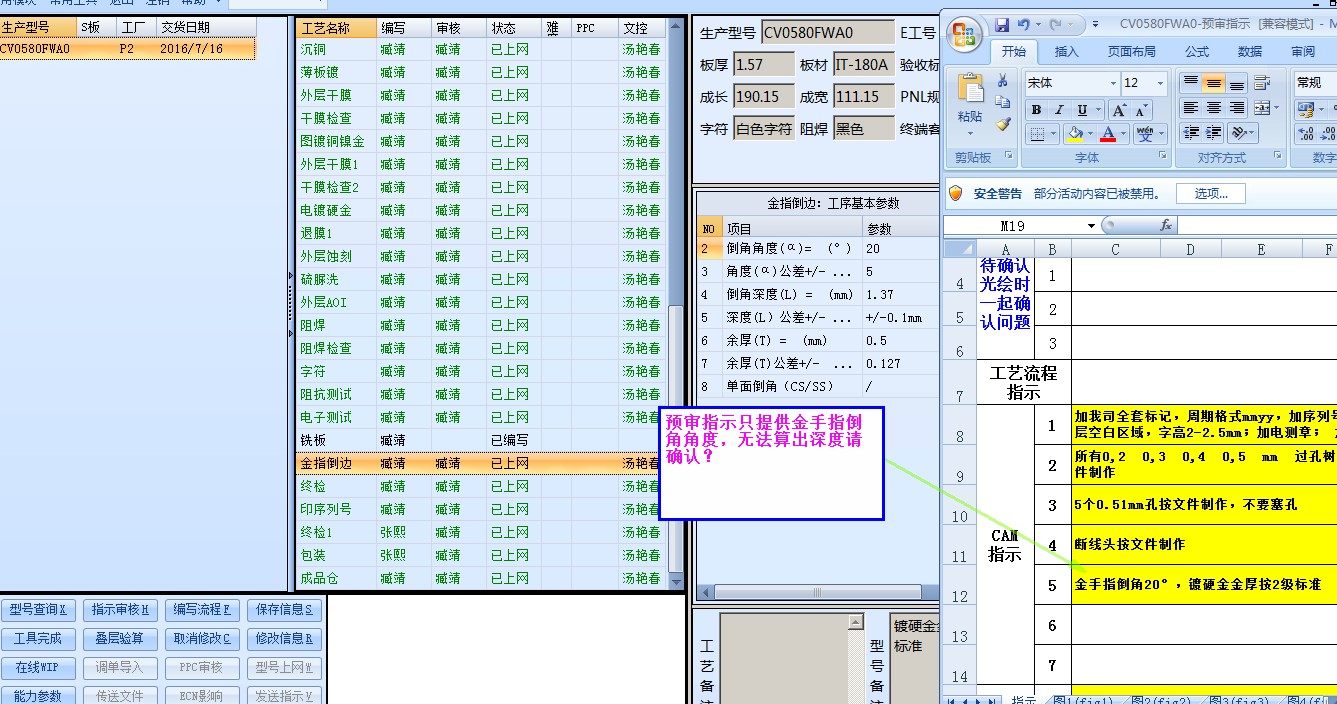Screen dimensions: 1337x704
Task: Click the Cut scissors icon
Action: pos(1003,81)
